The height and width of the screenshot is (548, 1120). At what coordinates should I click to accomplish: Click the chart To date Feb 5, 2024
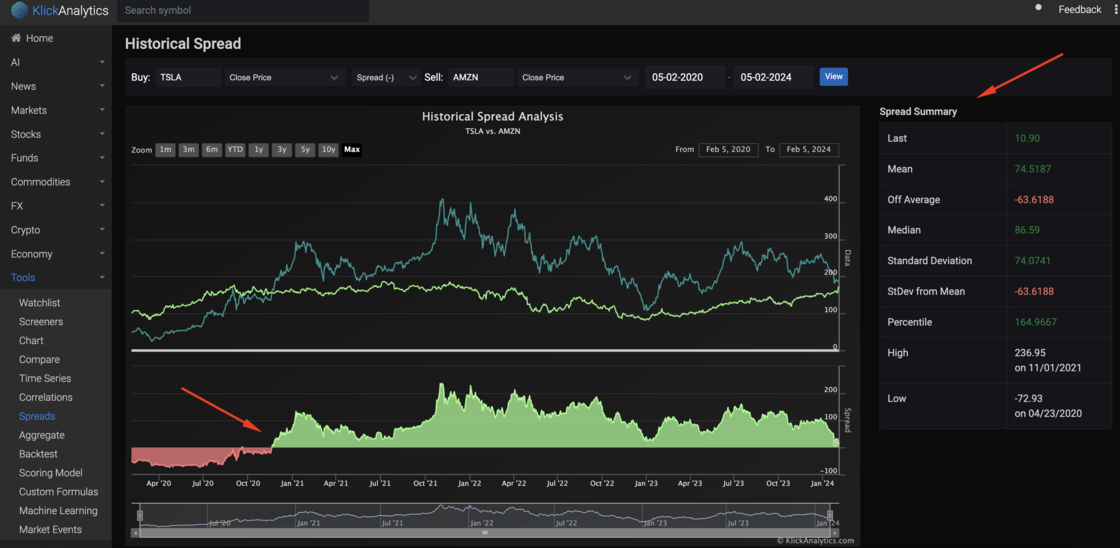[x=809, y=150]
